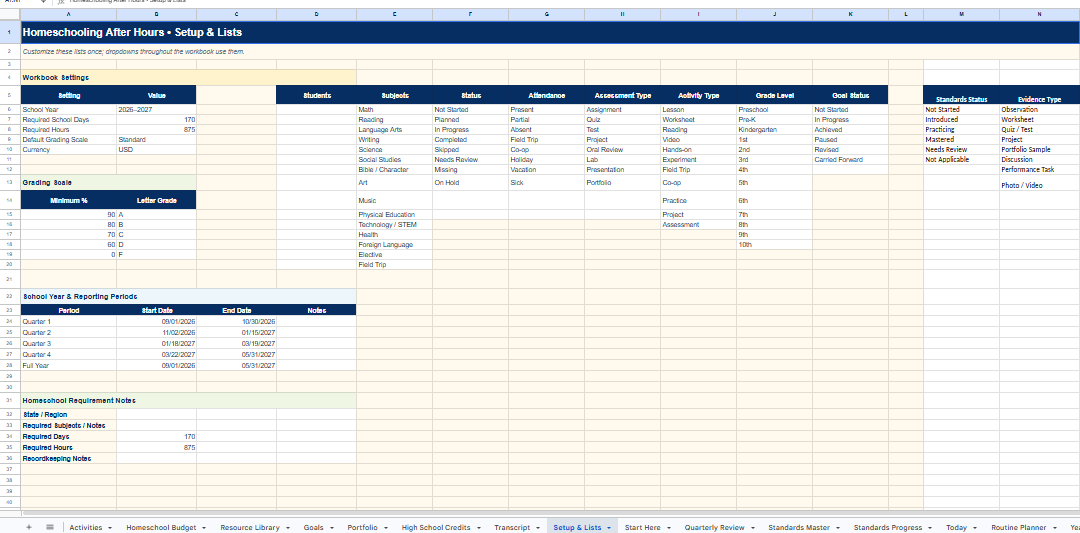Select Quarter 2 end date '01/15/2027'
This screenshot has width=1080, height=533.
(x=236, y=333)
